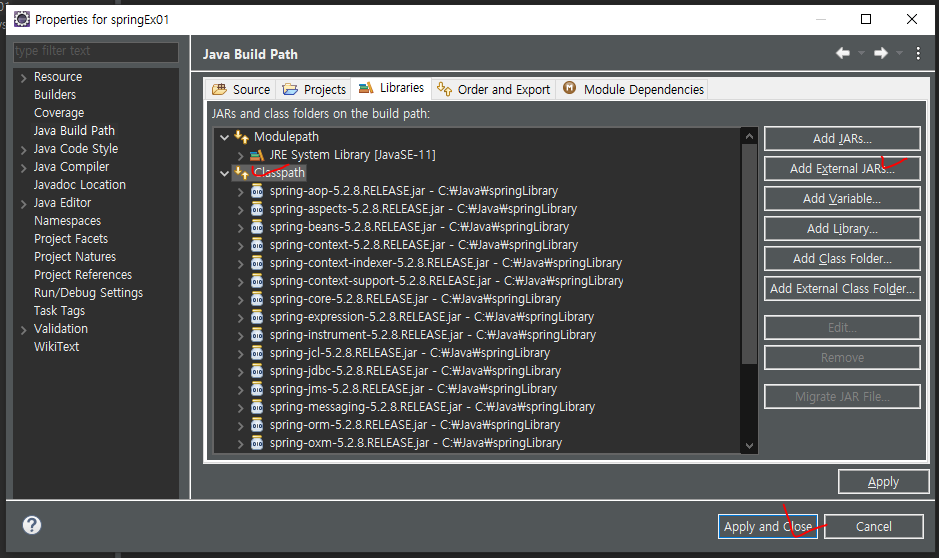Image resolution: width=939 pixels, height=558 pixels.
Task: Click Apply and Close button
Action: click(x=768, y=526)
